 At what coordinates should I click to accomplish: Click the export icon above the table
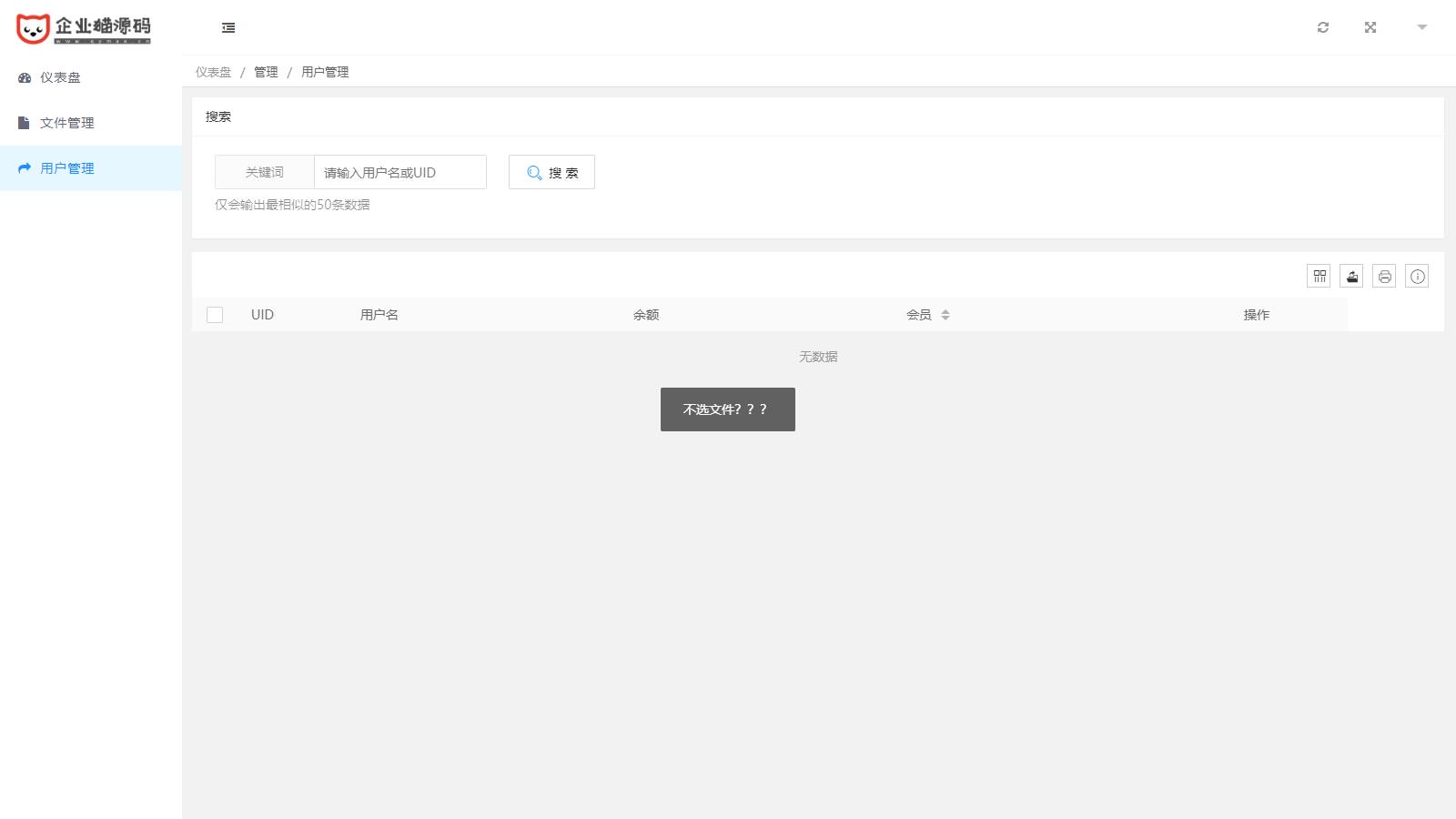click(1351, 277)
